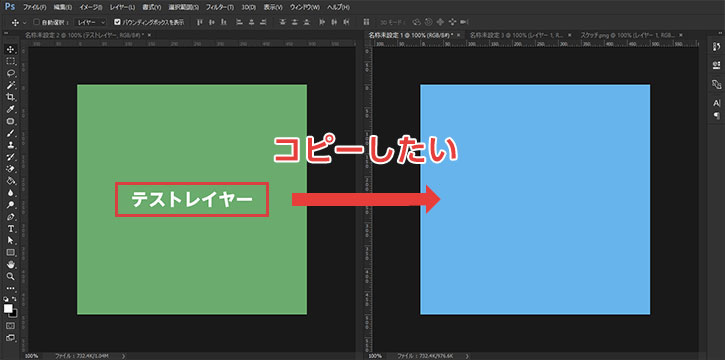The image size is (725, 360).
Task: Select the Zoom magnifier tool
Action: (x=11, y=276)
